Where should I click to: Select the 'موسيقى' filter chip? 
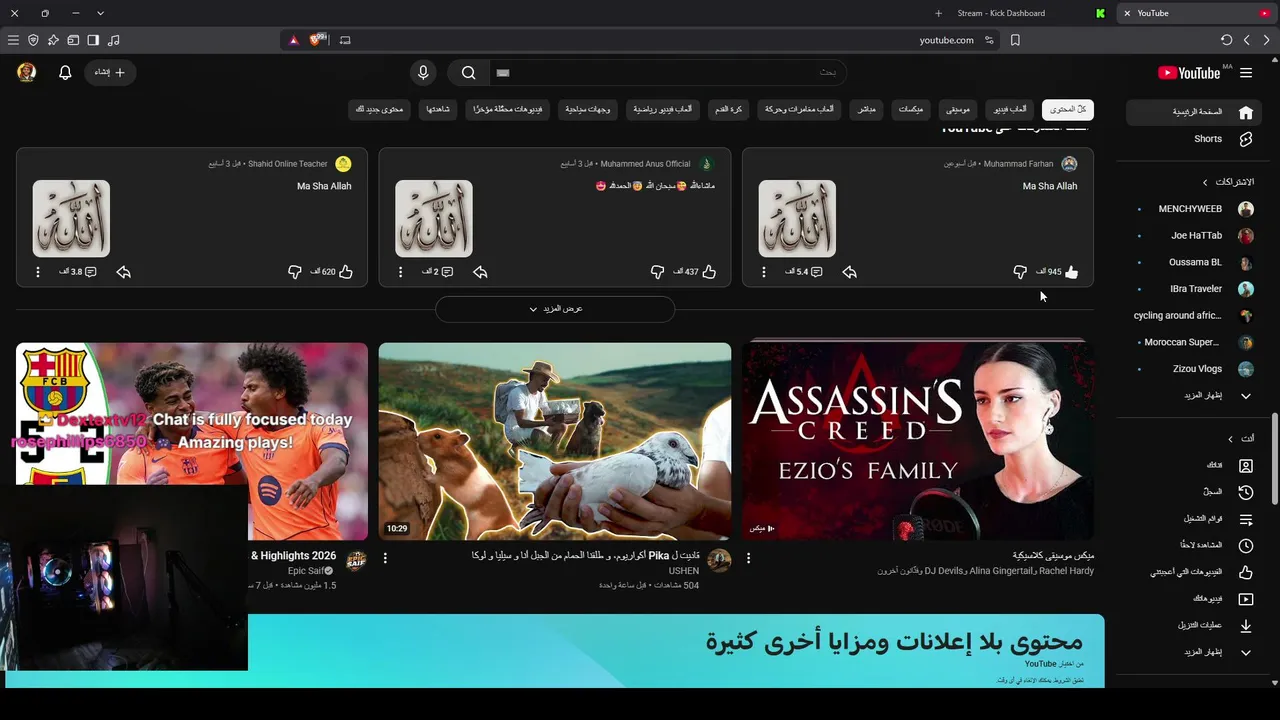click(x=958, y=109)
